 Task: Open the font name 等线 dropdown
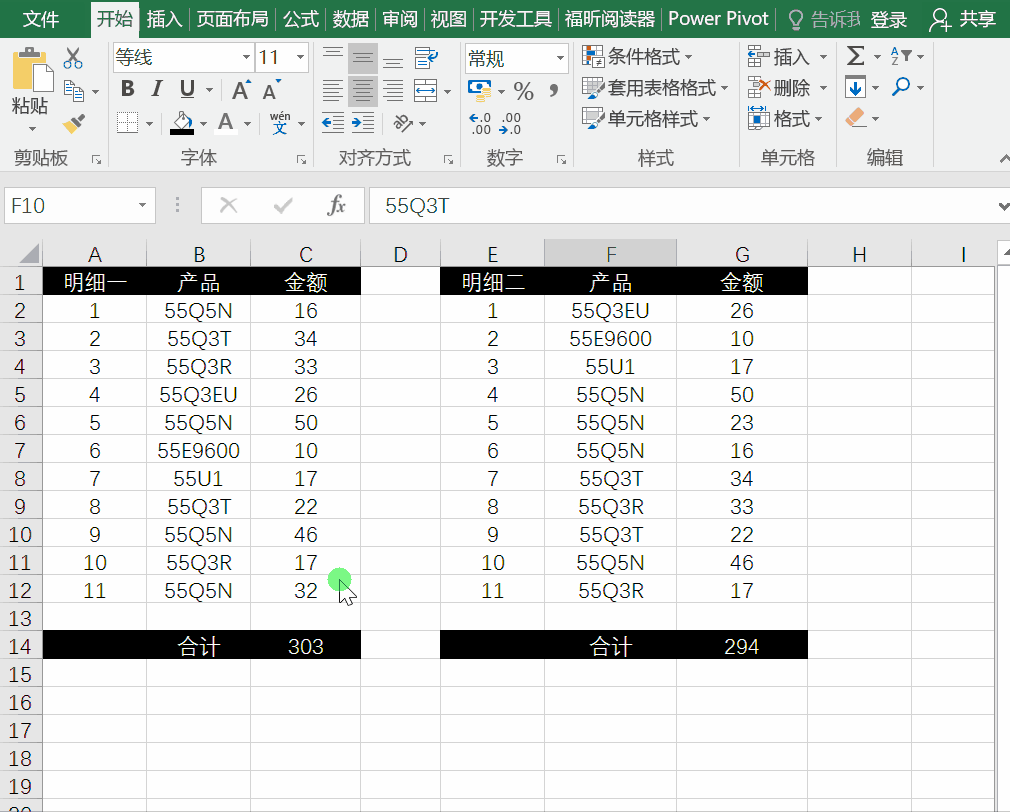coord(246,57)
